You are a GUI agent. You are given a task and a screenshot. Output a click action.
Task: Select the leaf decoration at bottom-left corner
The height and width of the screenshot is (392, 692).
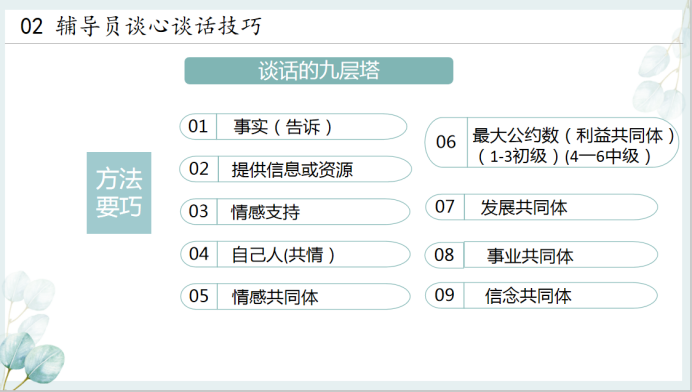[31, 329]
